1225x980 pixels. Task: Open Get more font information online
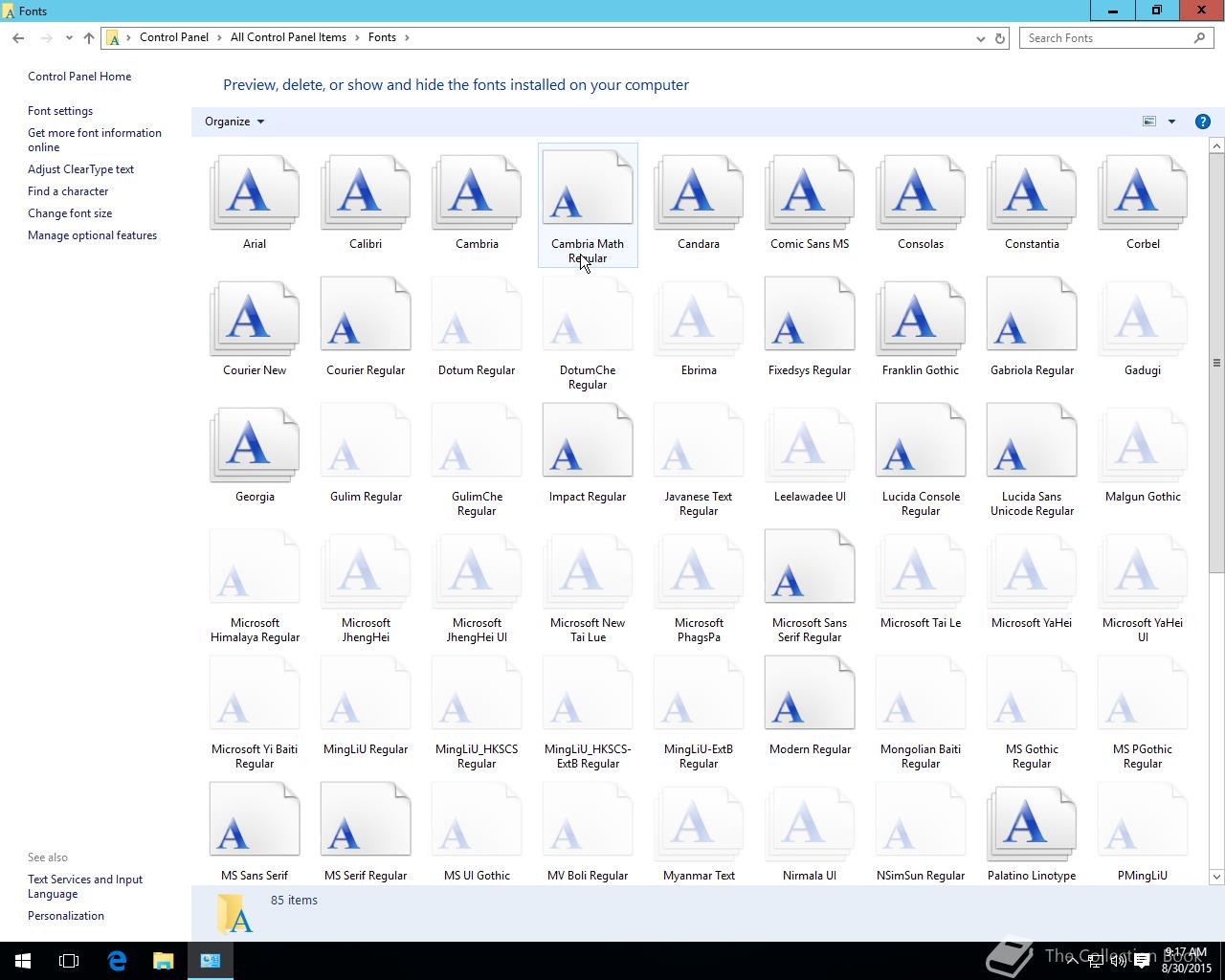click(x=95, y=140)
